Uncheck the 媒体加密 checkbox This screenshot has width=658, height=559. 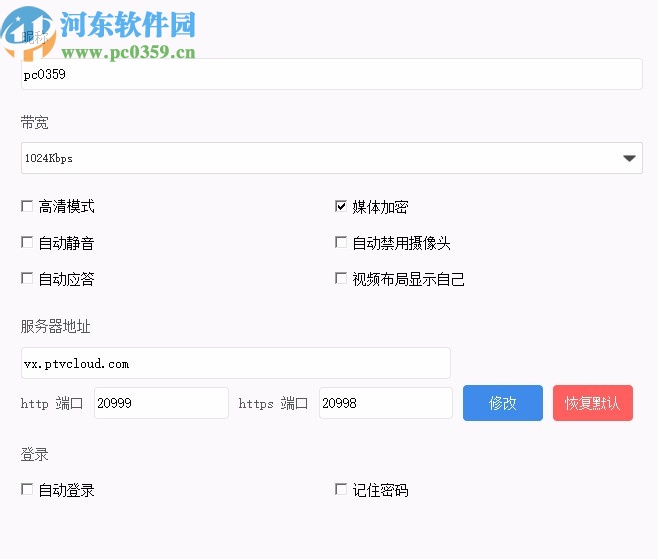pos(341,206)
